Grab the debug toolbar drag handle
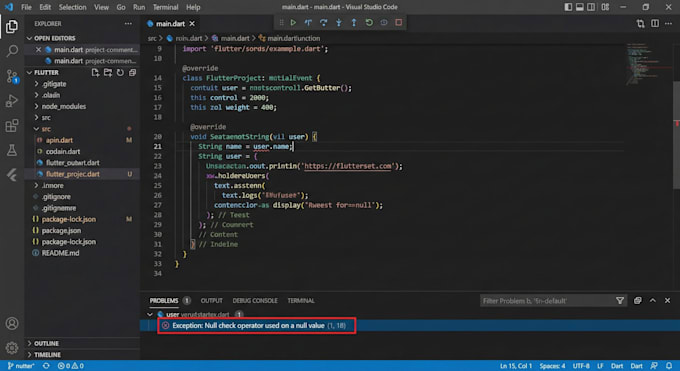 281,23
